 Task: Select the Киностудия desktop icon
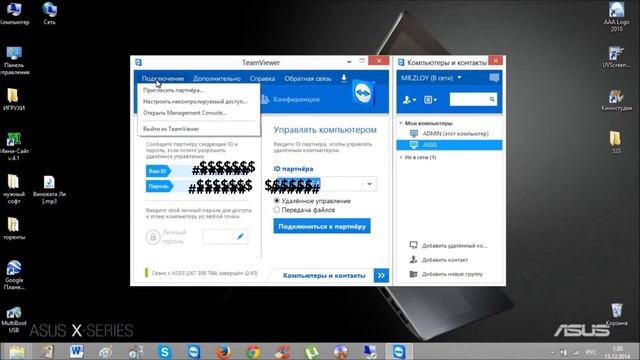616,100
